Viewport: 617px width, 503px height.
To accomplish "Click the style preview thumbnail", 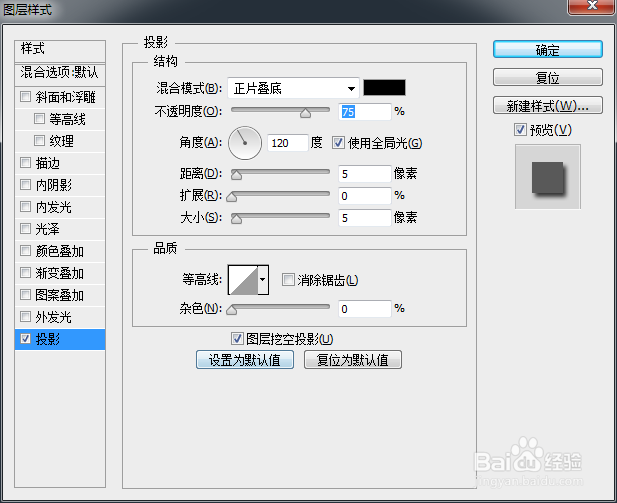I will tap(548, 177).
